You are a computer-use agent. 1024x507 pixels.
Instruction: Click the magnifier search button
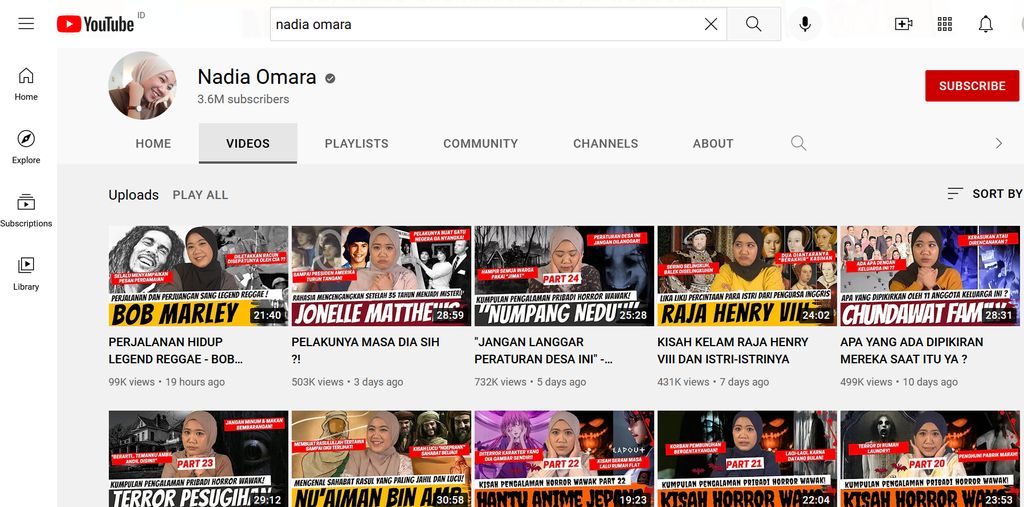coord(754,24)
